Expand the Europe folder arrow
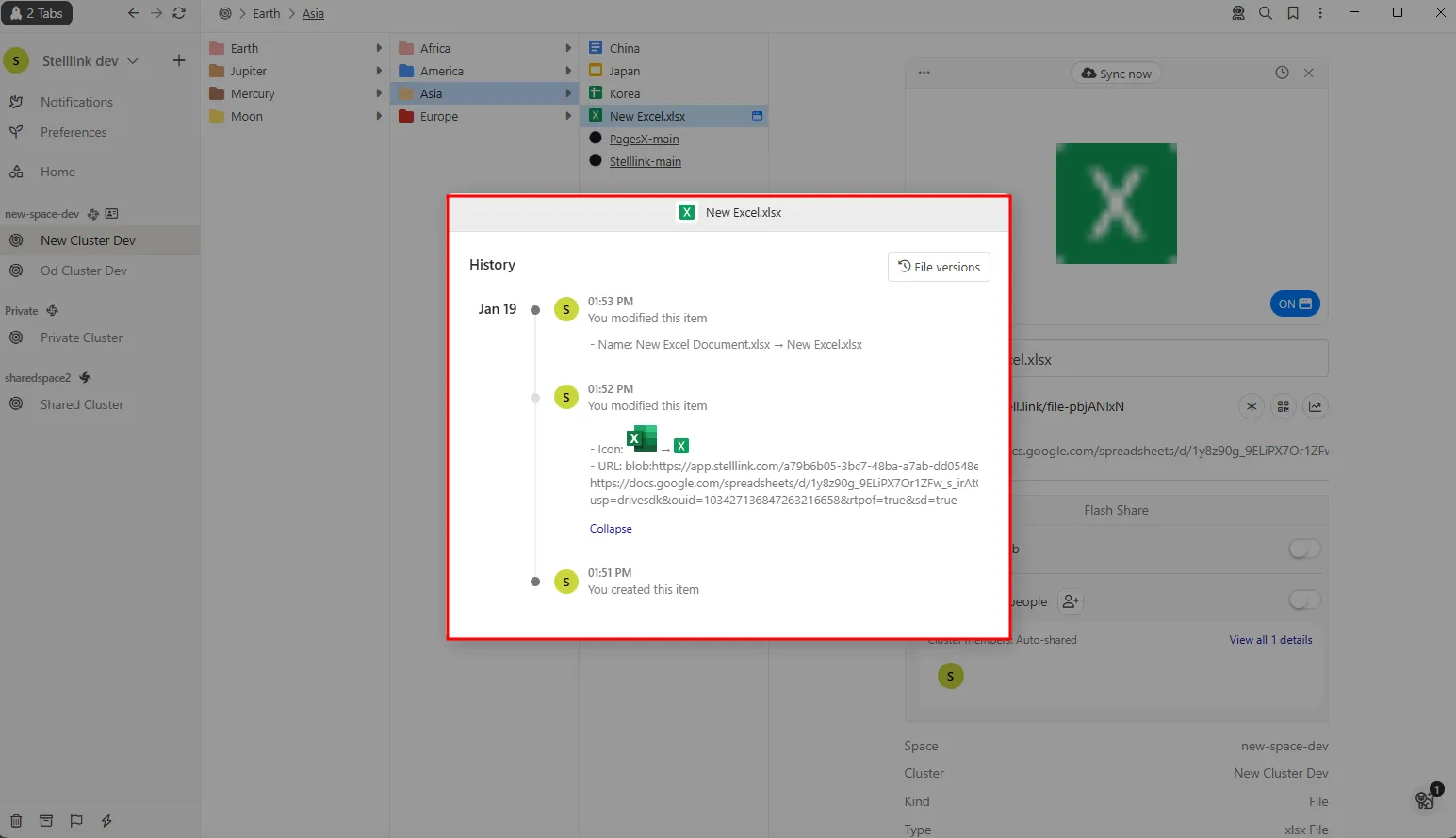1456x838 pixels. [x=568, y=116]
